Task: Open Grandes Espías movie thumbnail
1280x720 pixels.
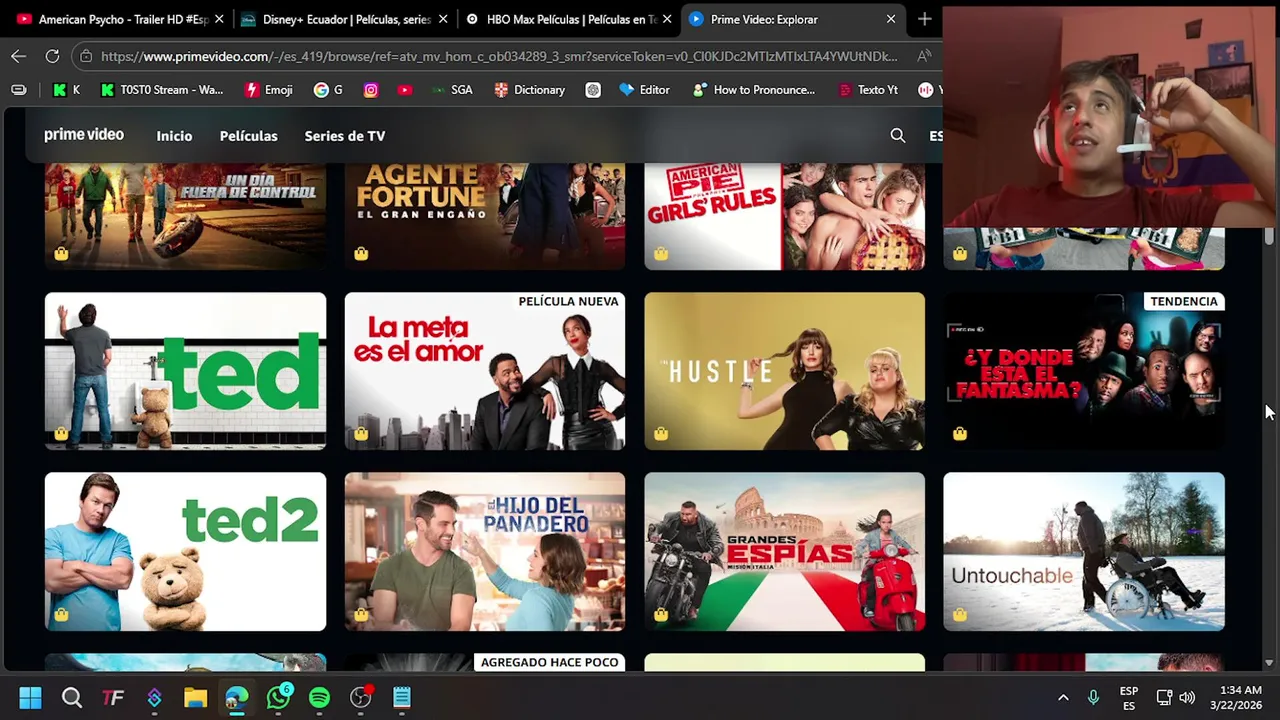Action: [785, 552]
